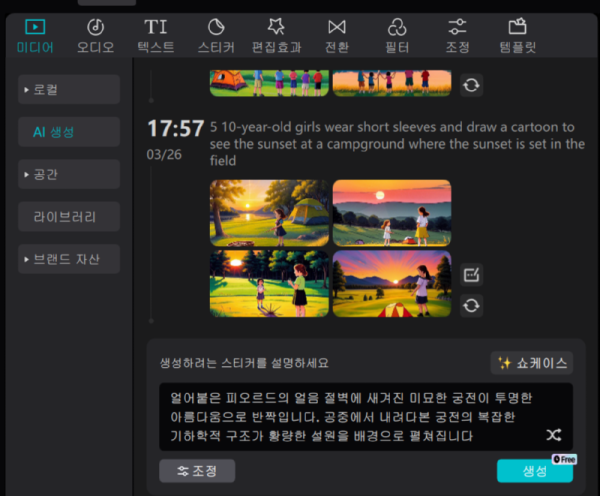Open the 조정 (Adjustment) tab
Image resolution: width=600 pixels, height=496 pixels.
(457, 35)
